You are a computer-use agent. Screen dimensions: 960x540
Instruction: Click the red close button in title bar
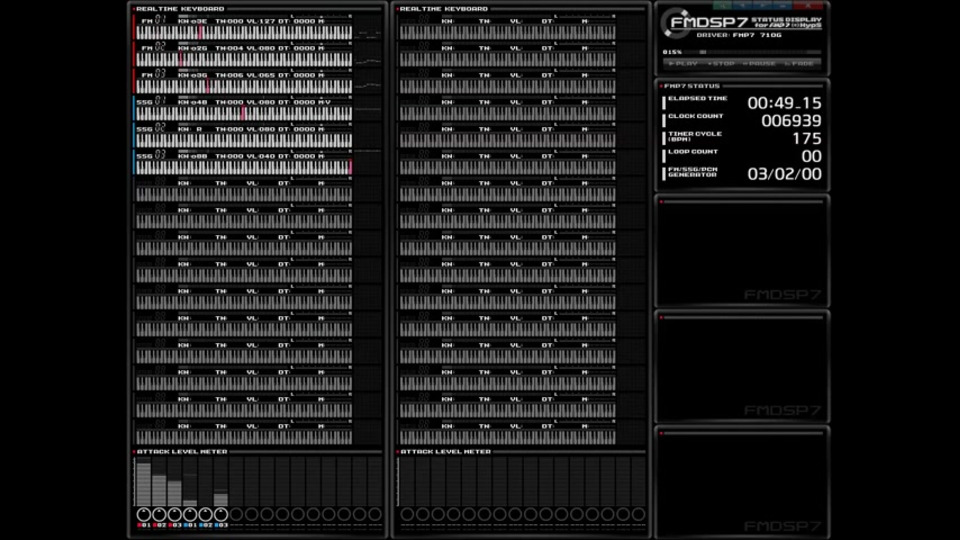tap(808, 5)
